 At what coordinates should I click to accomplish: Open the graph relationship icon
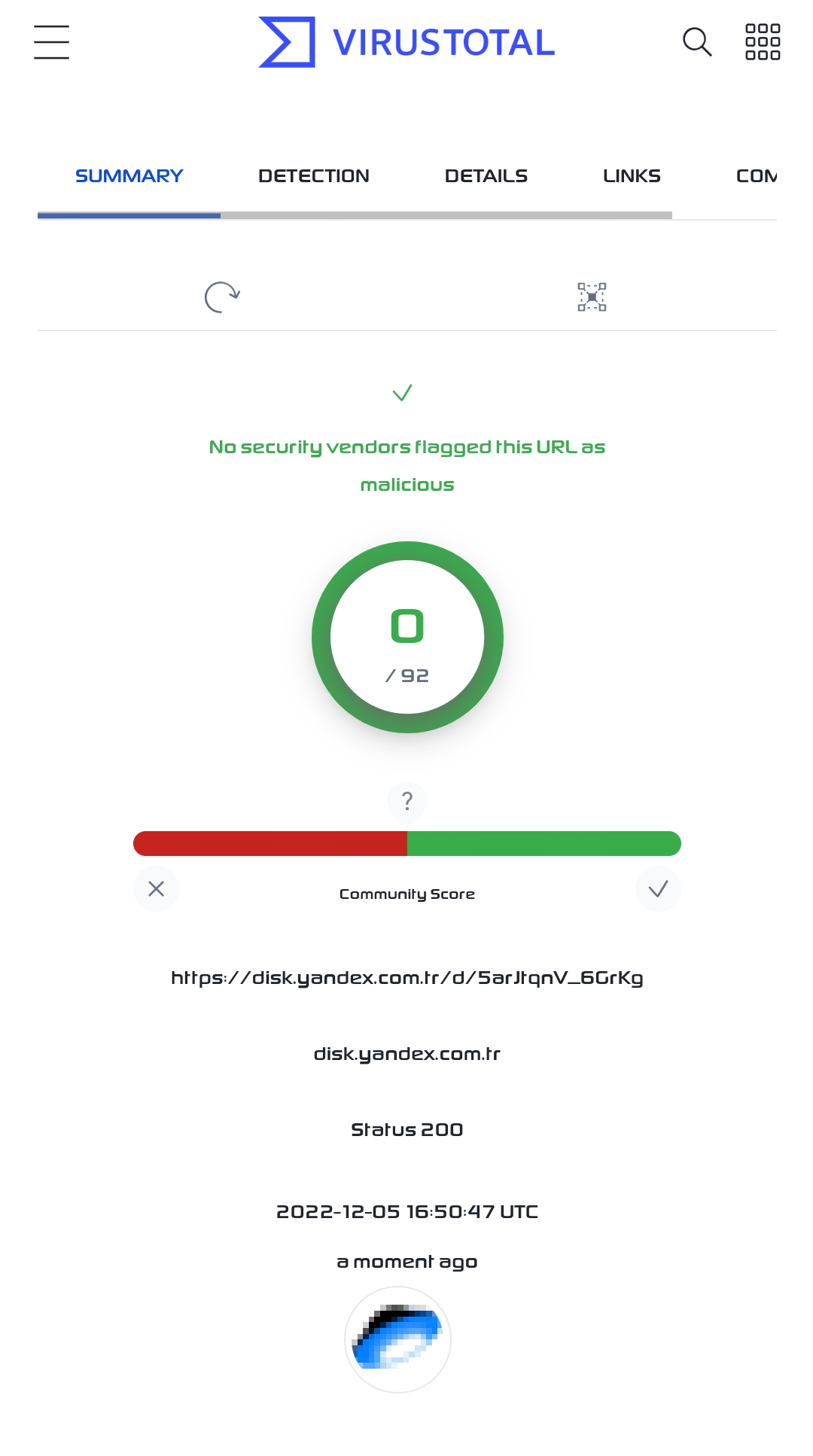coord(592,297)
